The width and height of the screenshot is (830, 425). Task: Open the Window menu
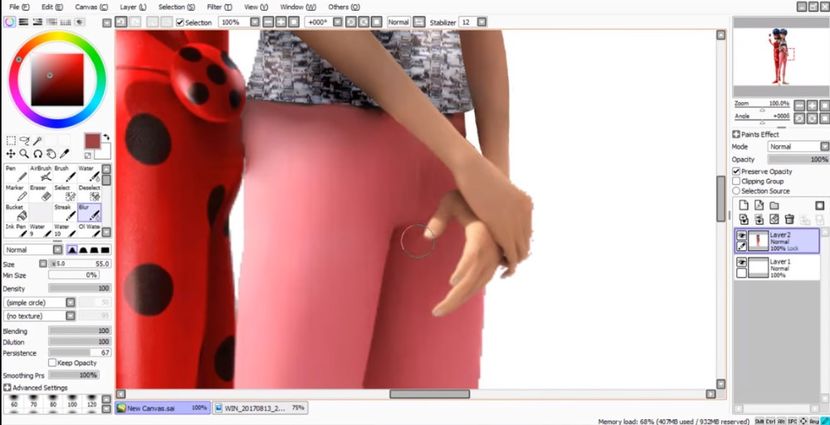(295, 7)
